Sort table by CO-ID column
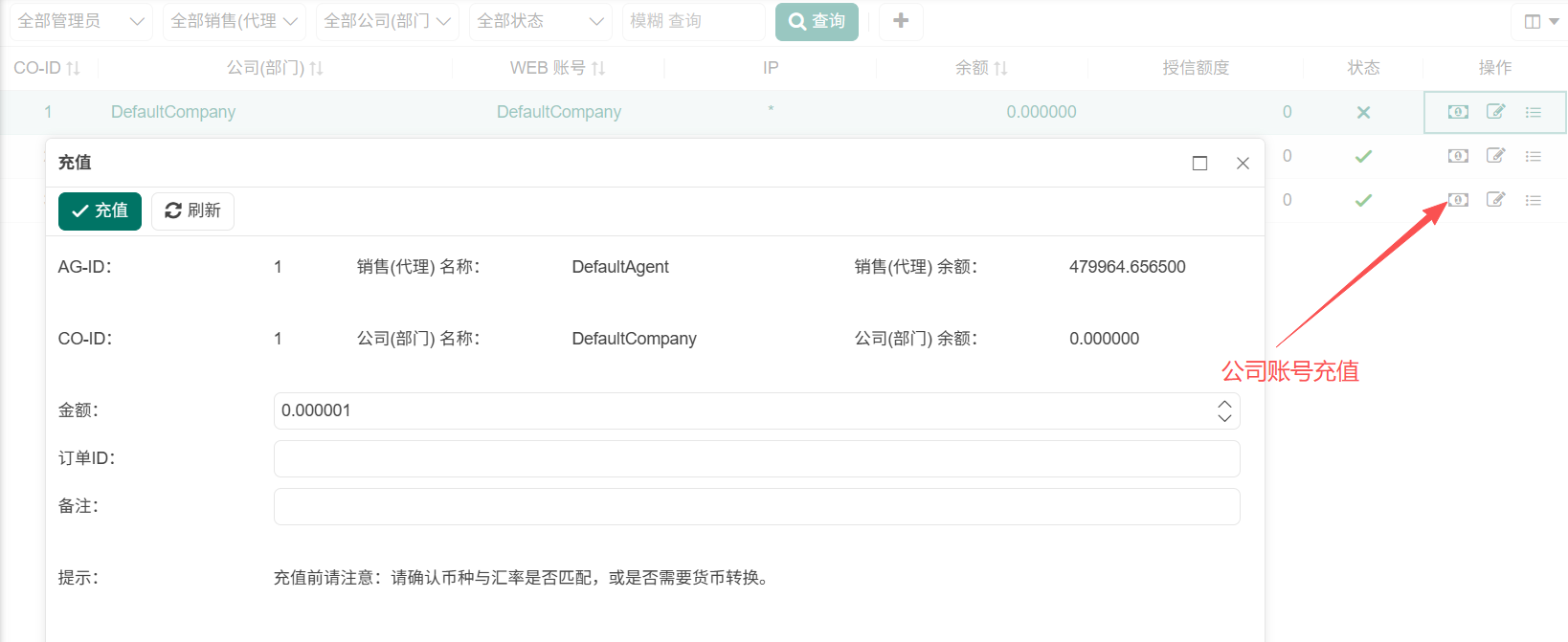The height and width of the screenshot is (642, 1568). pyautogui.click(x=47, y=68)
